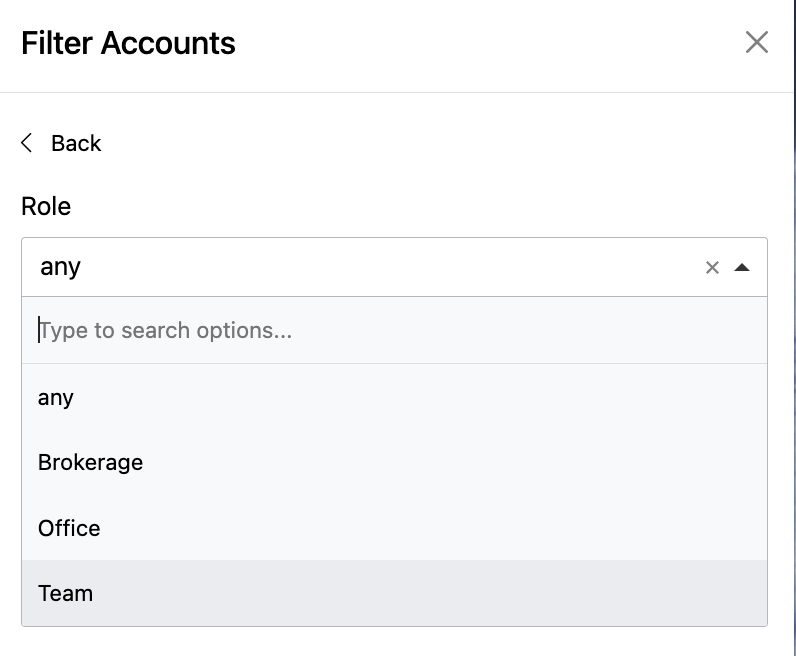796x656 pixels.
Task: Click the empty area below the Team option
Action: coord(394,642)
